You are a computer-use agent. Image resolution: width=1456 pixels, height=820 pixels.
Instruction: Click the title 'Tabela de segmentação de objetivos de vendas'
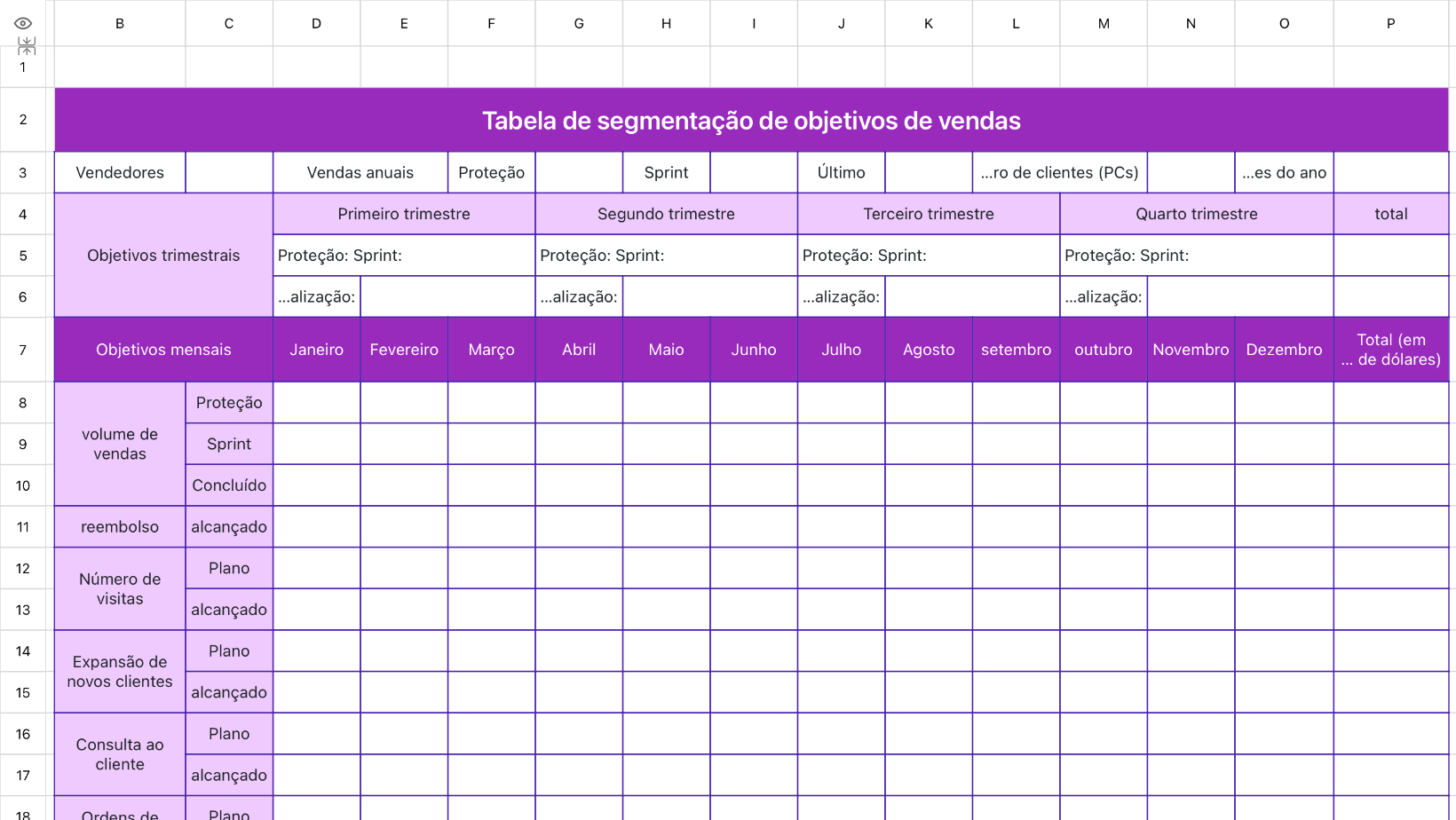(x=751, y=120)
